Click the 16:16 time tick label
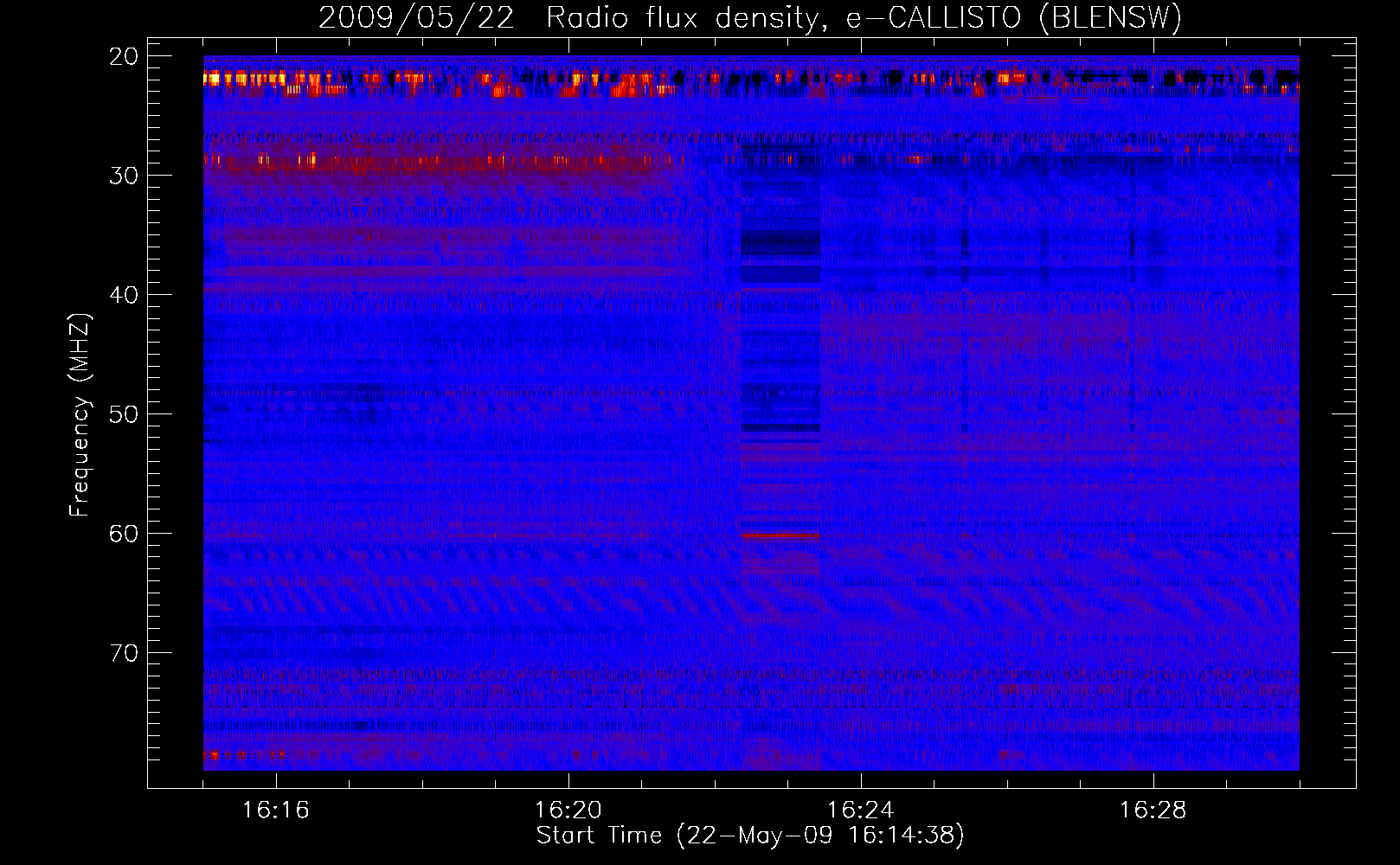This screenshot has width=1400, height=865. (276, 811)
